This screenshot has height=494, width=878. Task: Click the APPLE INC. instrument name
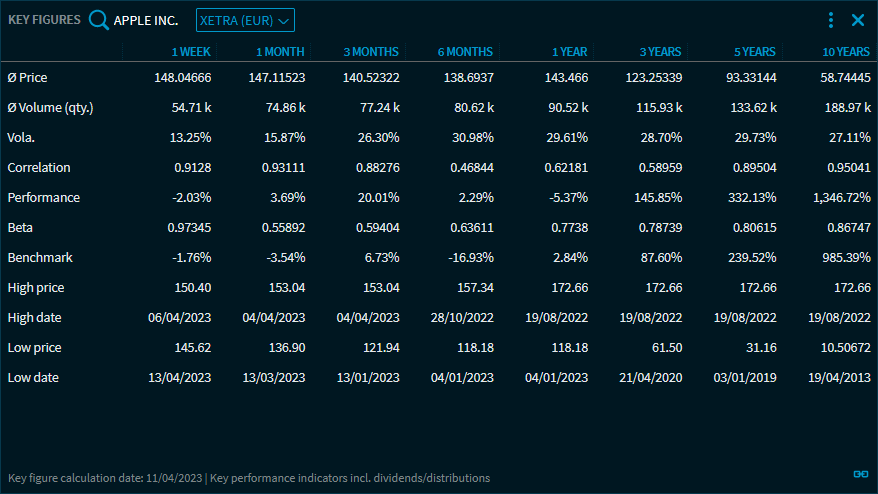[147, 20]
